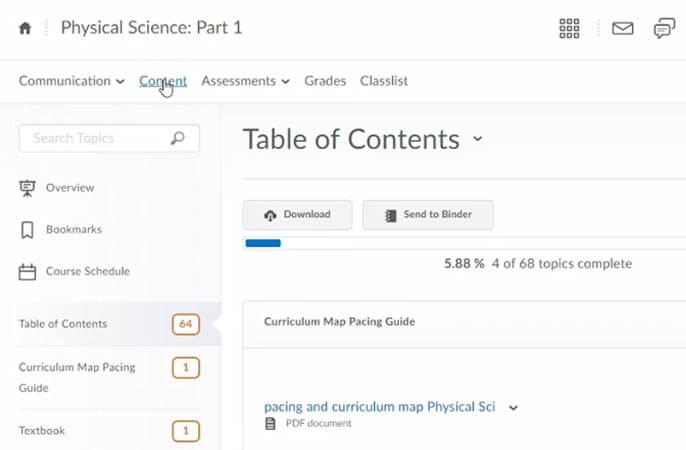Click the search magnifier icon
Image resolution: width=686 pixels, height=450 pixels.
point(178,138)
